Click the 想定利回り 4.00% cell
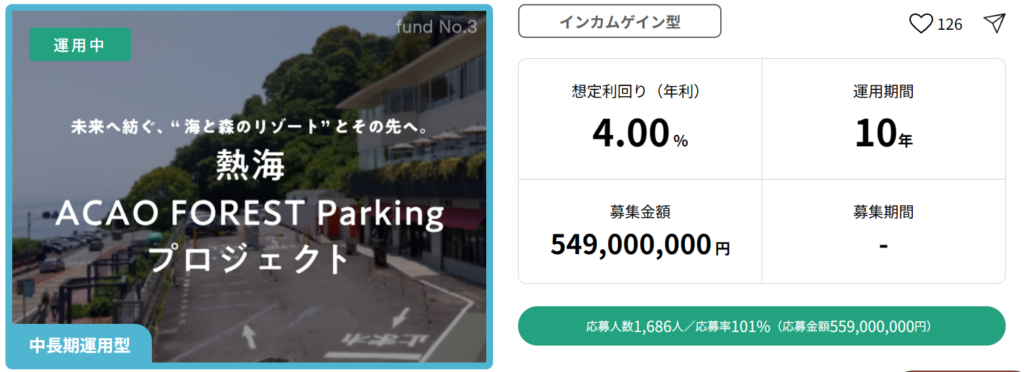 640,119
